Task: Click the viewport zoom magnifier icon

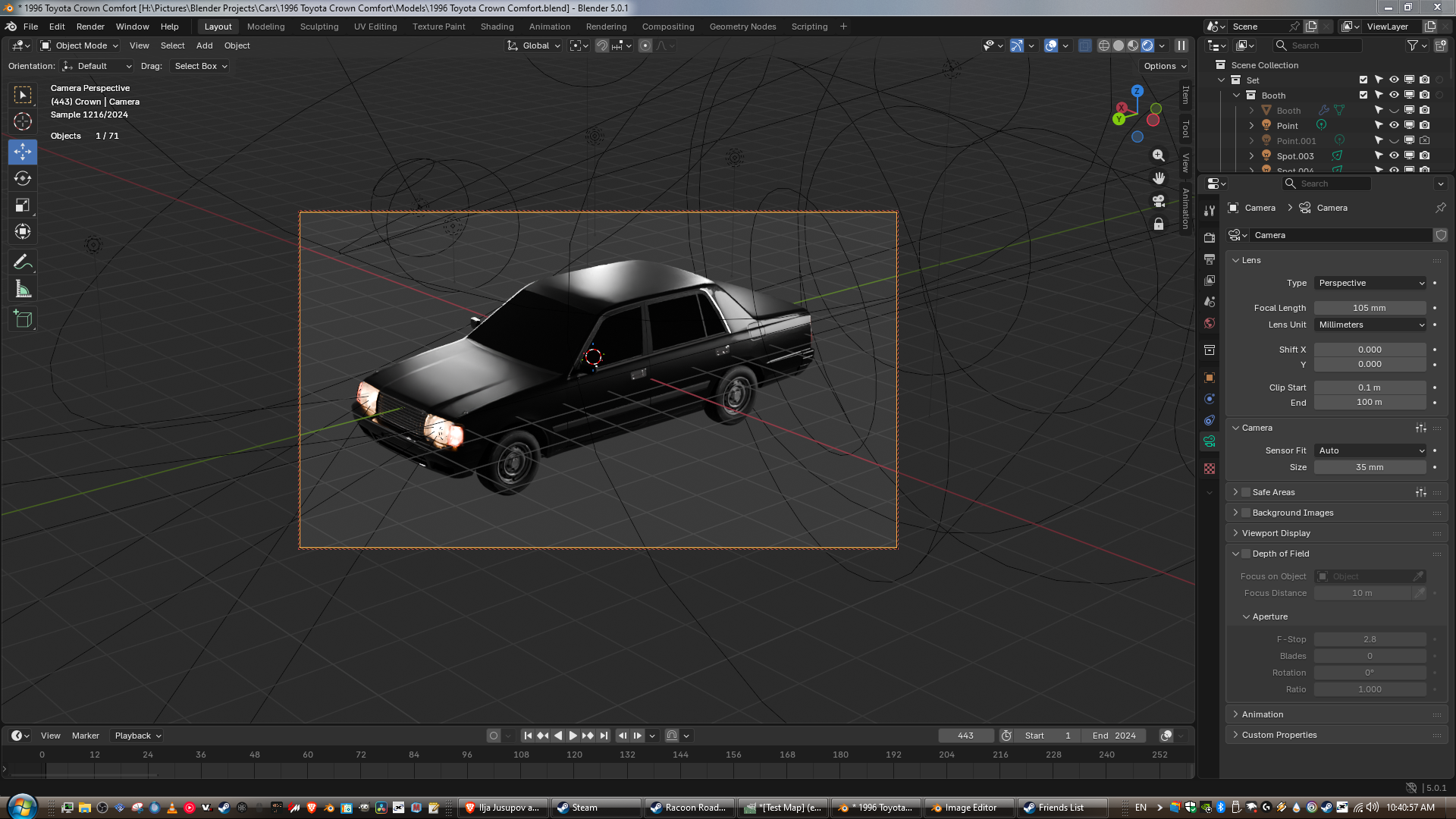Action: click(x=1159, y=155)
